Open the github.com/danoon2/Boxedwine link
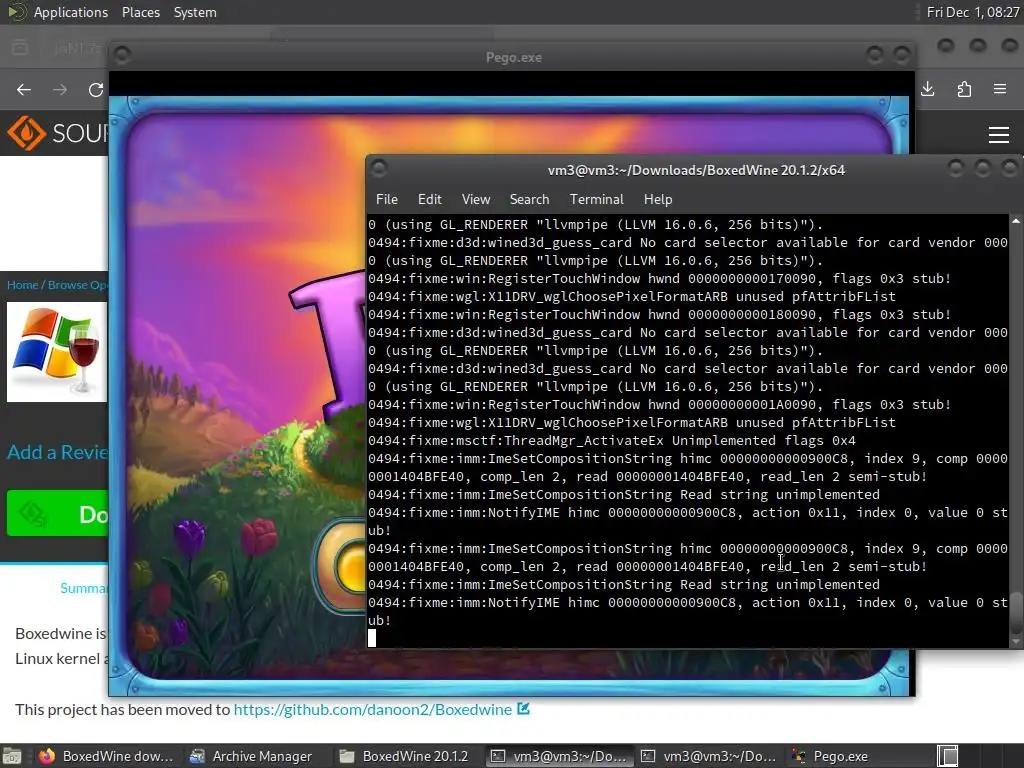 (x=373, y=709)
